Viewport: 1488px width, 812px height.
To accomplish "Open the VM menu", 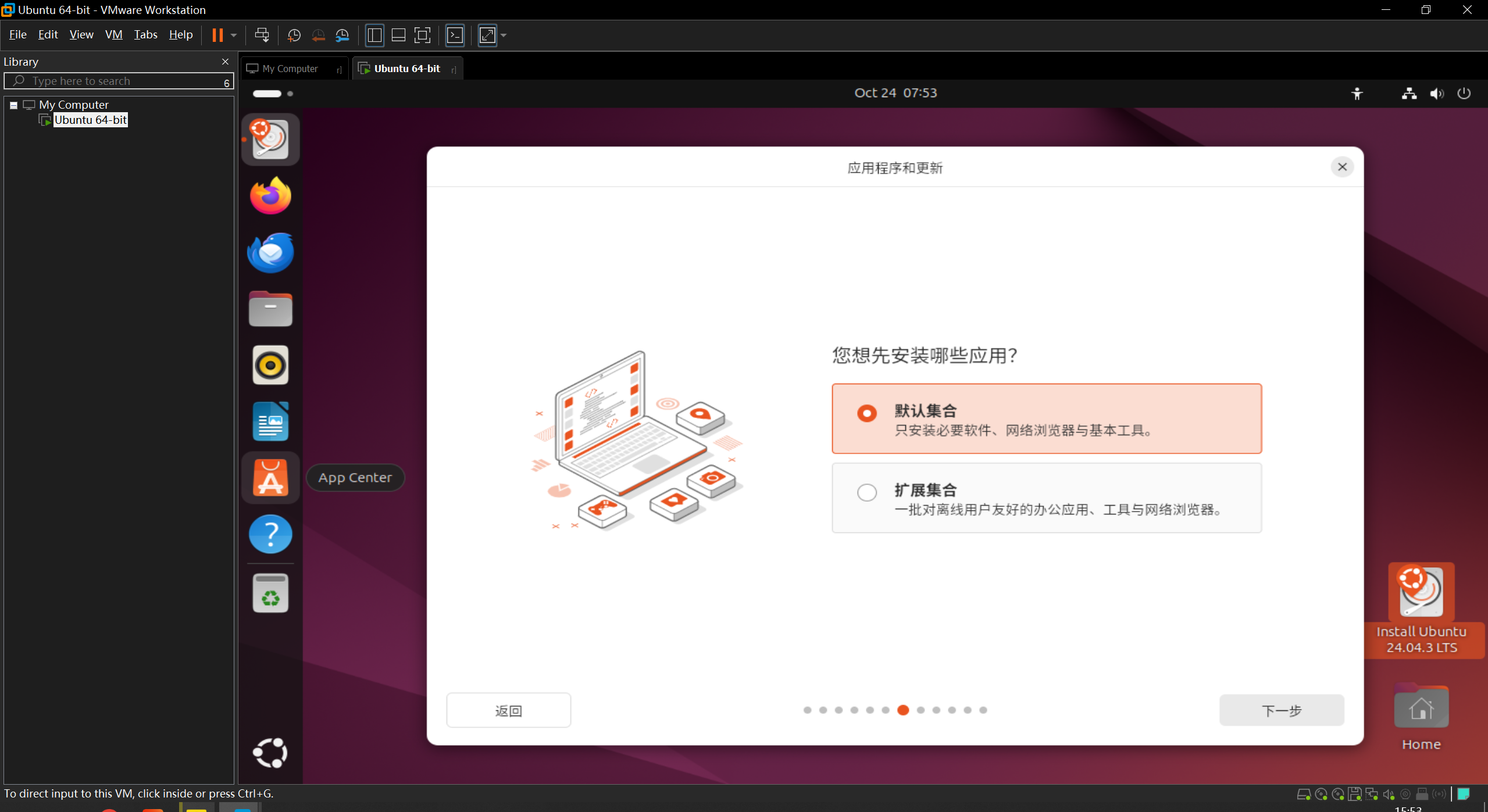I will point(113,35).
